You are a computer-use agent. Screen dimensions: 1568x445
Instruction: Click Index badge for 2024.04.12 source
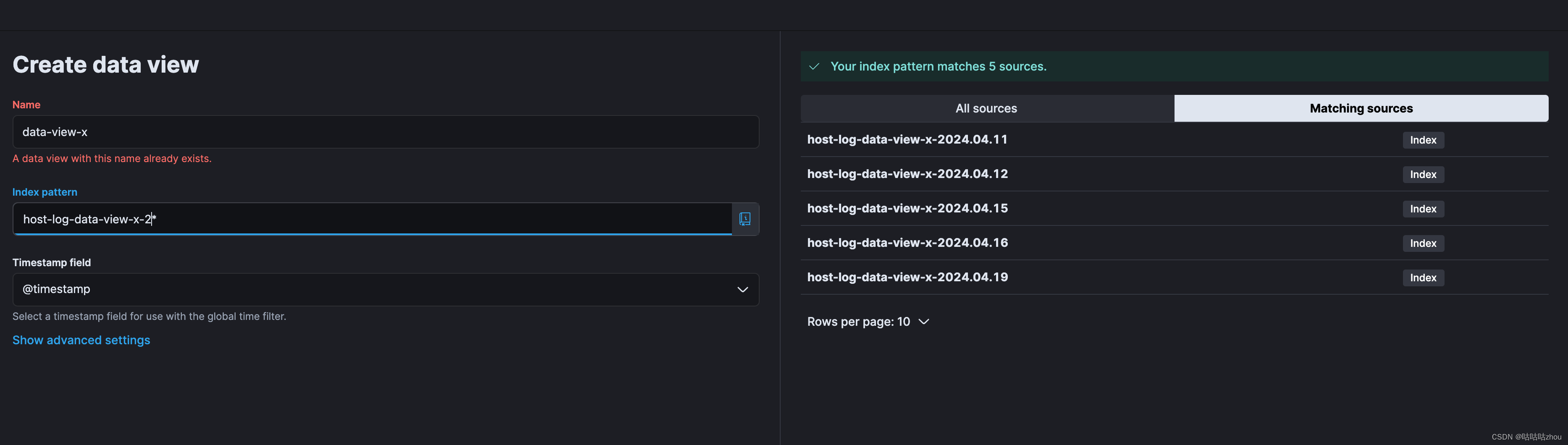pos(1423,175)
